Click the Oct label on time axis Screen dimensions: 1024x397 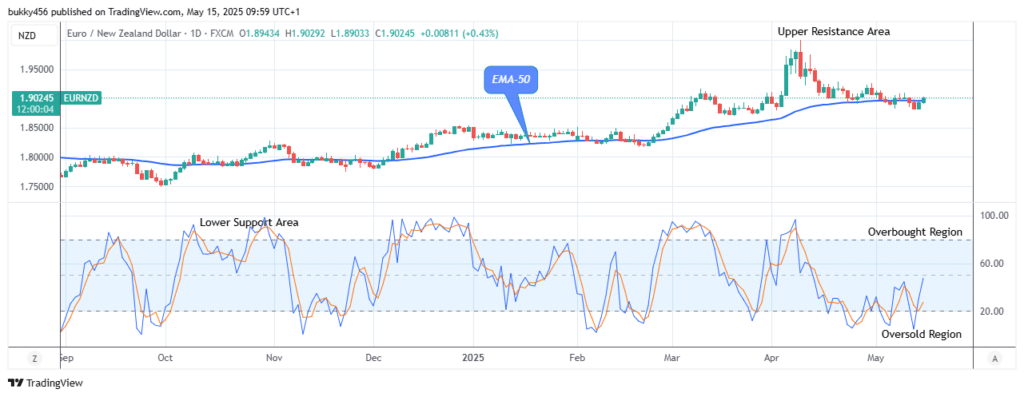click(x=166, y=358)
